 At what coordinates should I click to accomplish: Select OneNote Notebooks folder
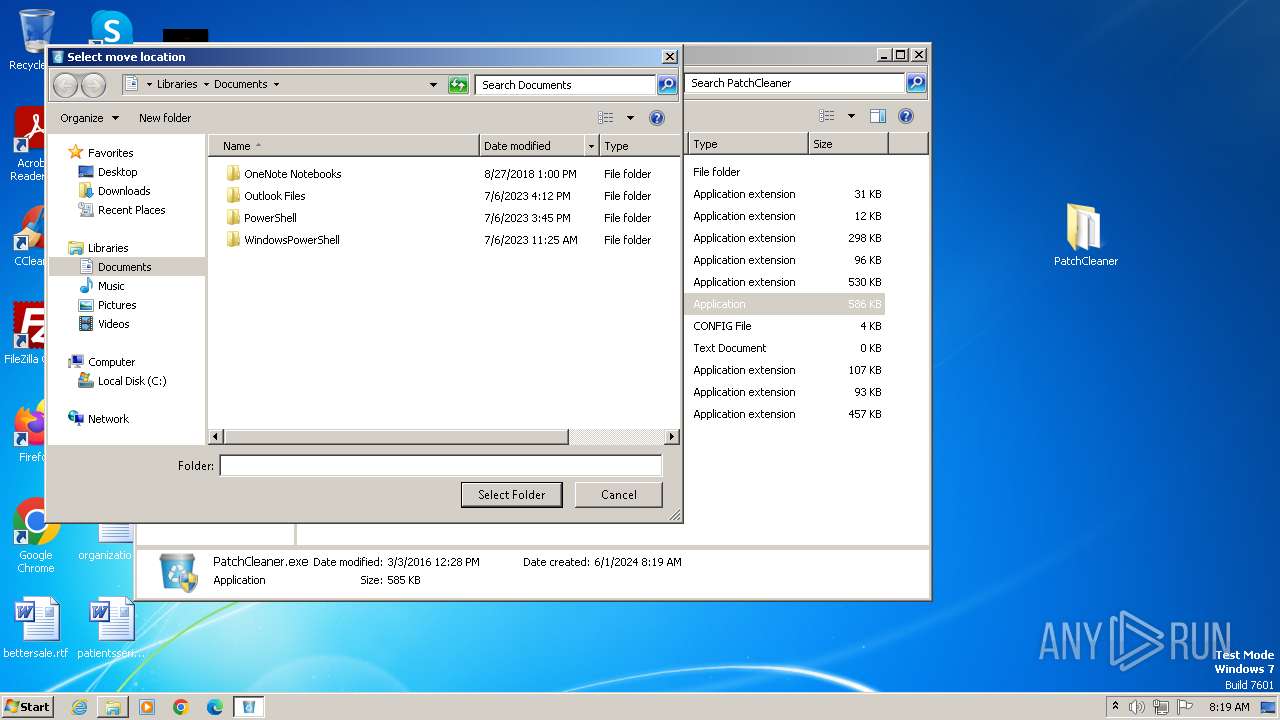[x=293, y=174]
